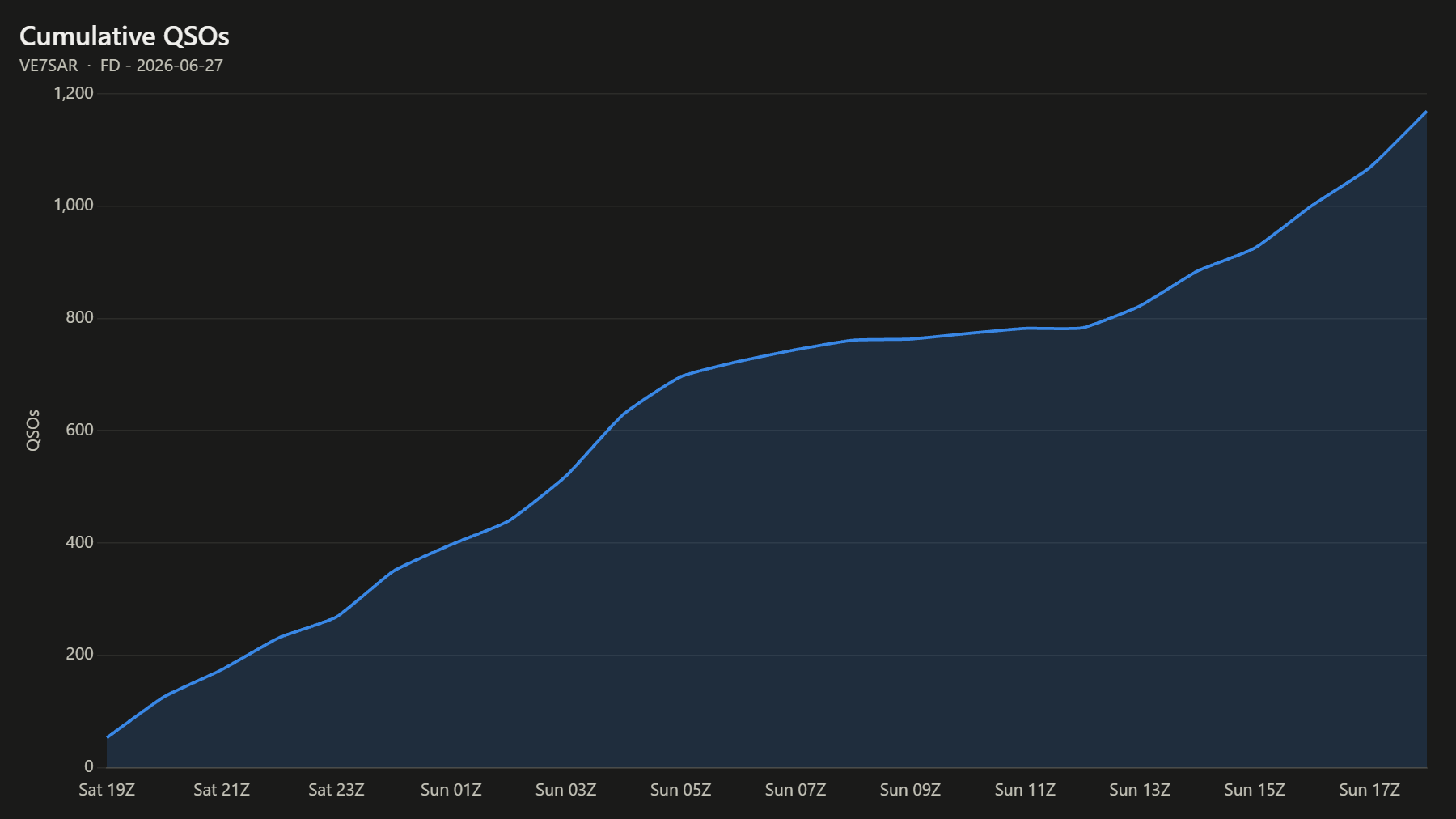
Task: Click the line's starting point at Sat 19Z
Action: 108,737
